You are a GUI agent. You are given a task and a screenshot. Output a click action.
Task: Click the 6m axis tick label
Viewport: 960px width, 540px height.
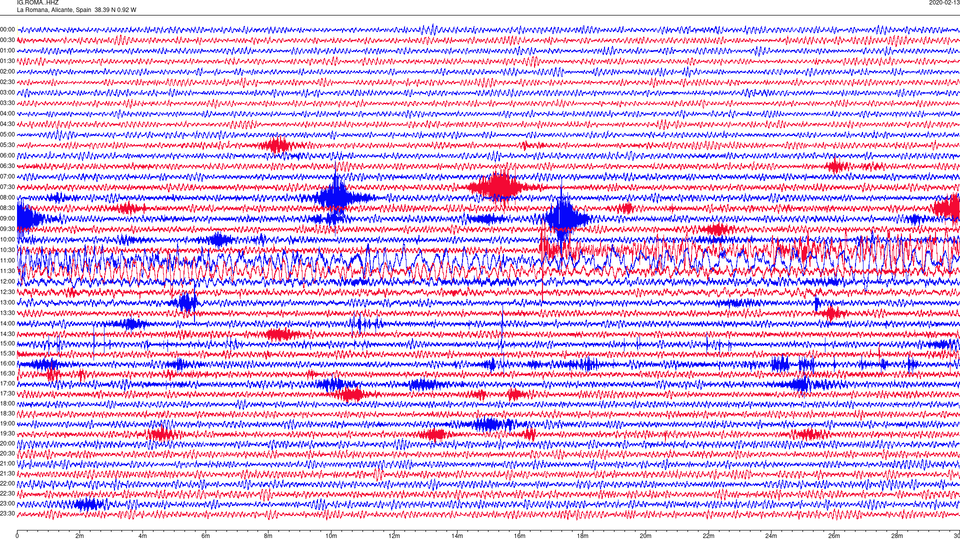[206, 536]
